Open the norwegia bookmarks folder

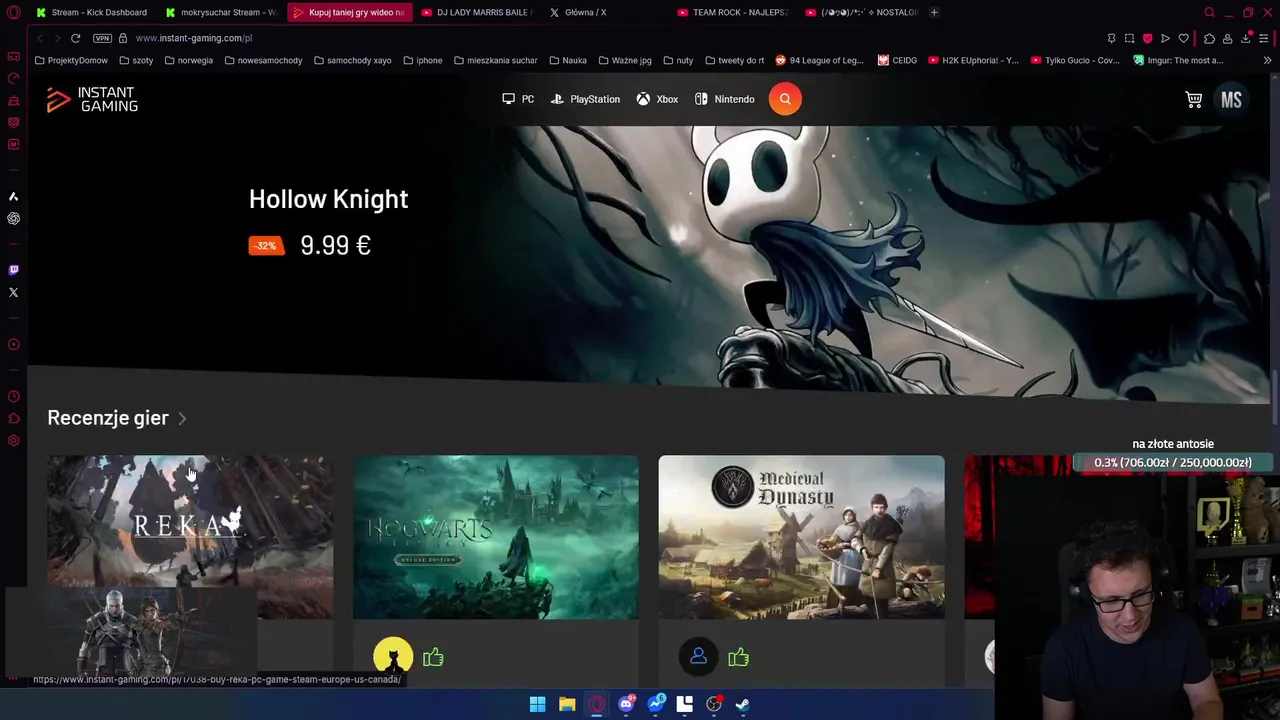tap(188, 60)
